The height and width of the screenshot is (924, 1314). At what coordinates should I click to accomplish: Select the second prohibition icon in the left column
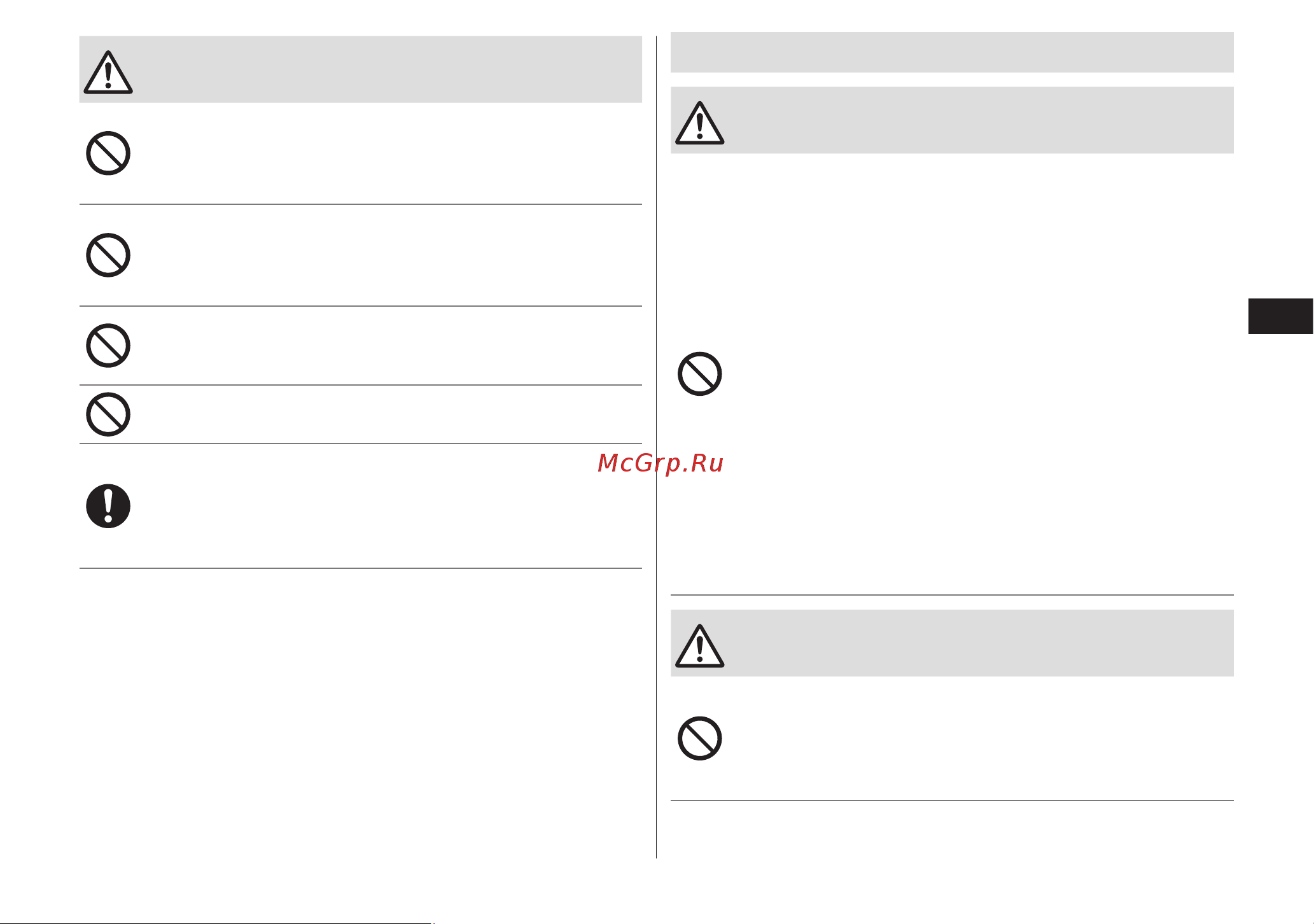pos(108,255)
